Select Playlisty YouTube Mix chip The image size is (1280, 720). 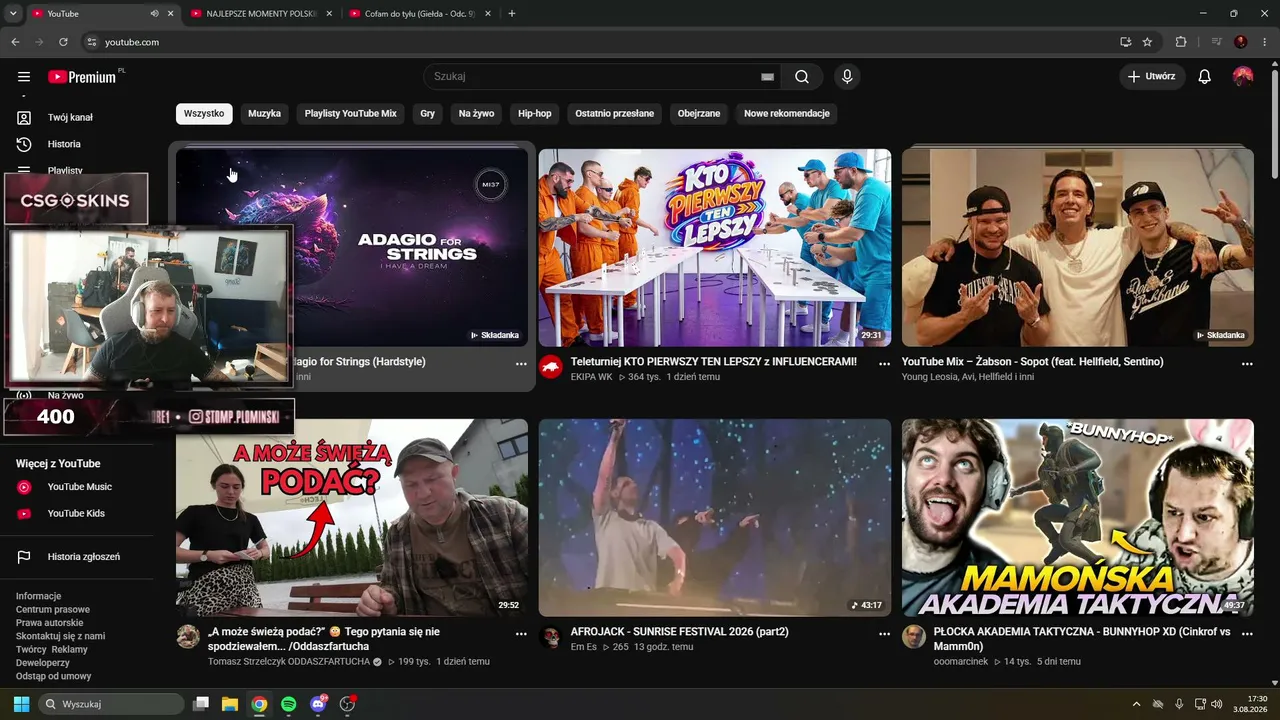pyautogui.click(x=351, y=114)
